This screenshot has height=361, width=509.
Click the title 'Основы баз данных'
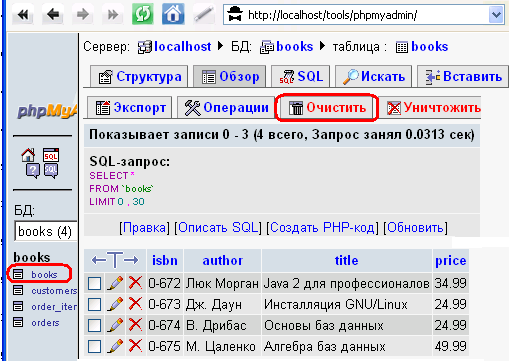click(x=324, y=325)
